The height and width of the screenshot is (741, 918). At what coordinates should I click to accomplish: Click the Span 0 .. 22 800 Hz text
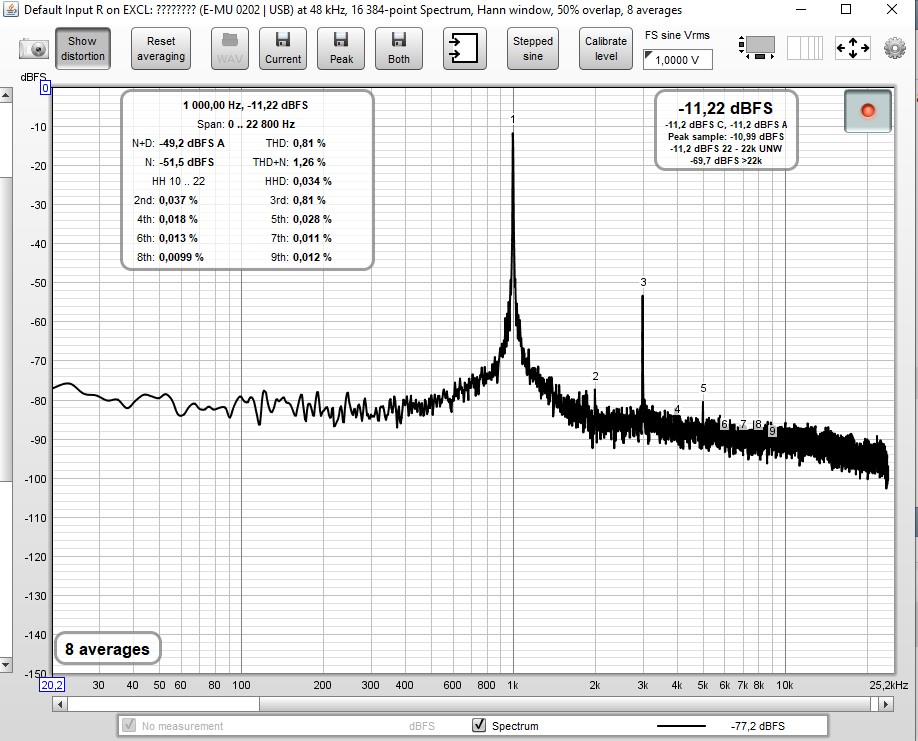click(x=246, y=124)
